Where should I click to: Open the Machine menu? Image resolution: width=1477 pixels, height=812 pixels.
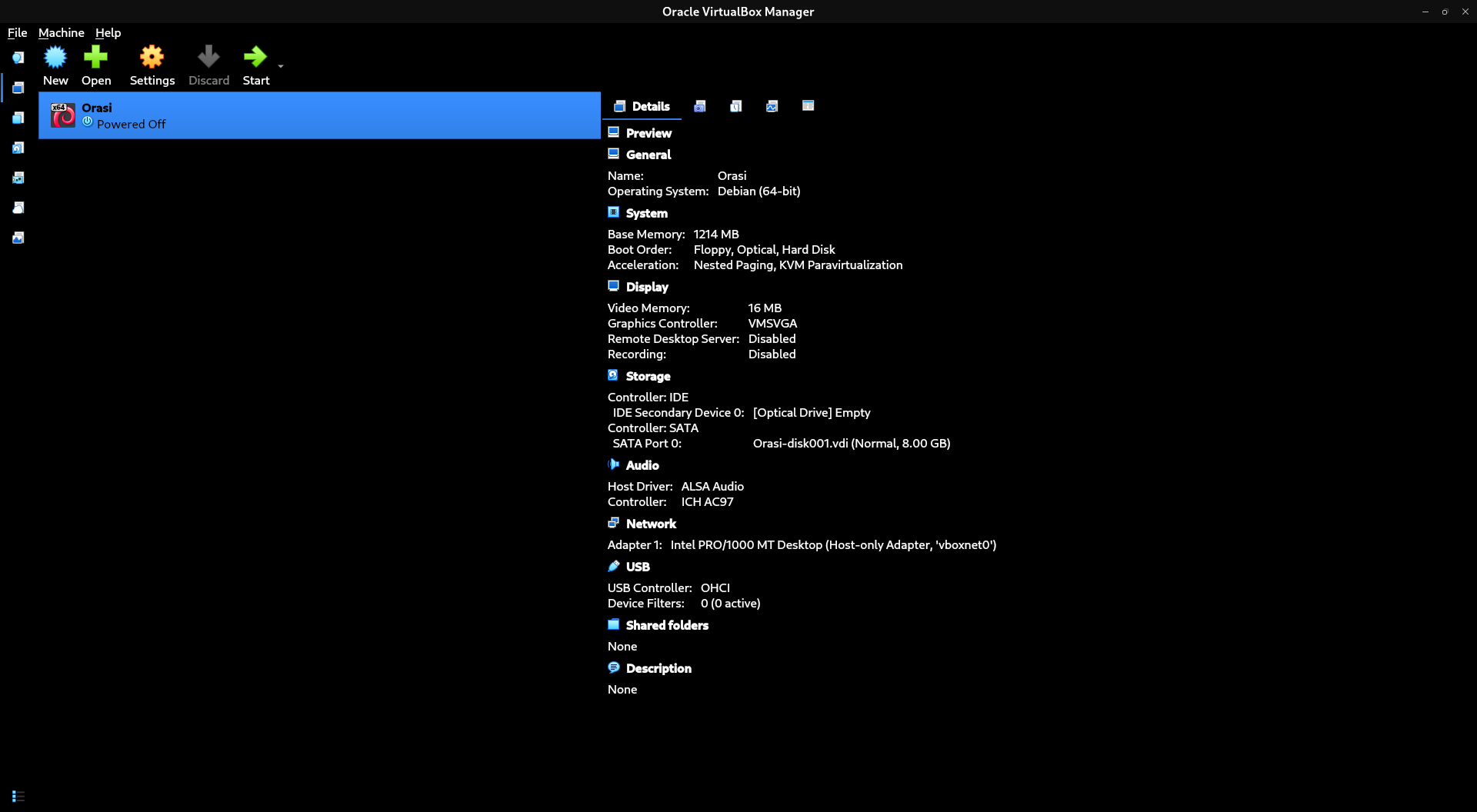click(62, 33)
